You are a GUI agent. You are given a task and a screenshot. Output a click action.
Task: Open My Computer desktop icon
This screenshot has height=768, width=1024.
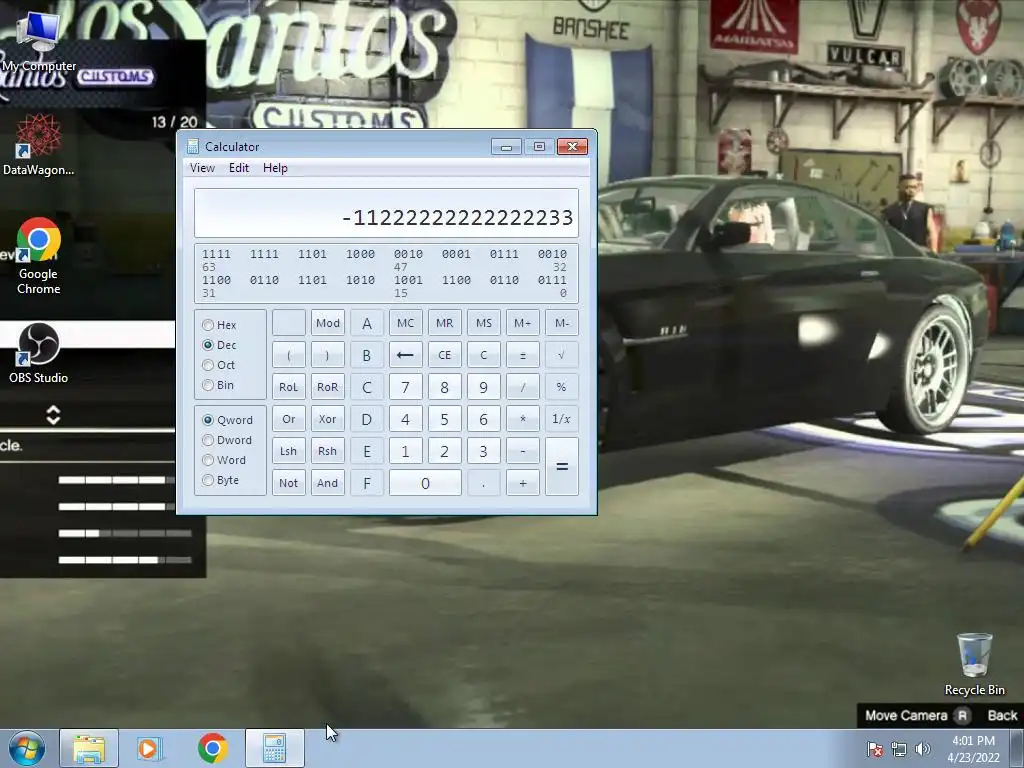coord(38,40)
